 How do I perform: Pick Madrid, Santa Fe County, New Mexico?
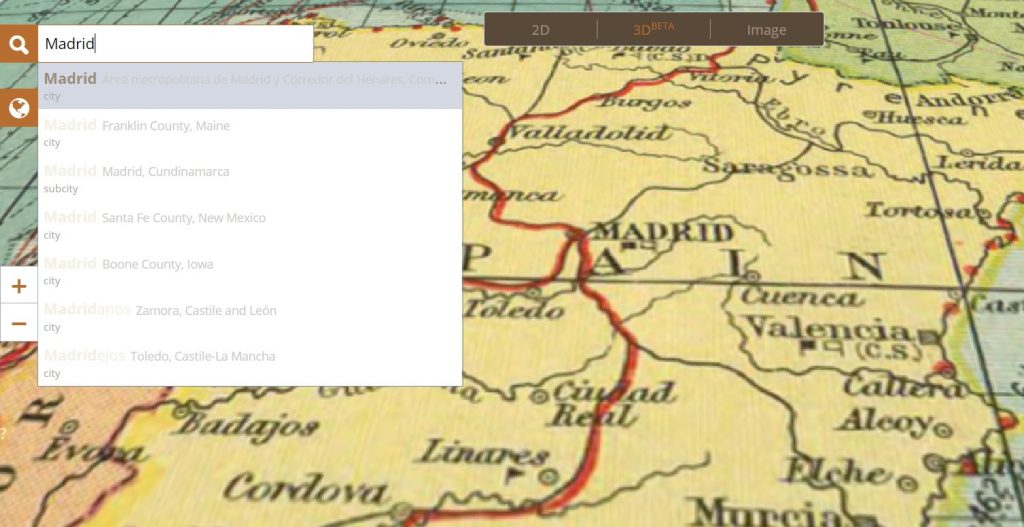tap(250, 225)
